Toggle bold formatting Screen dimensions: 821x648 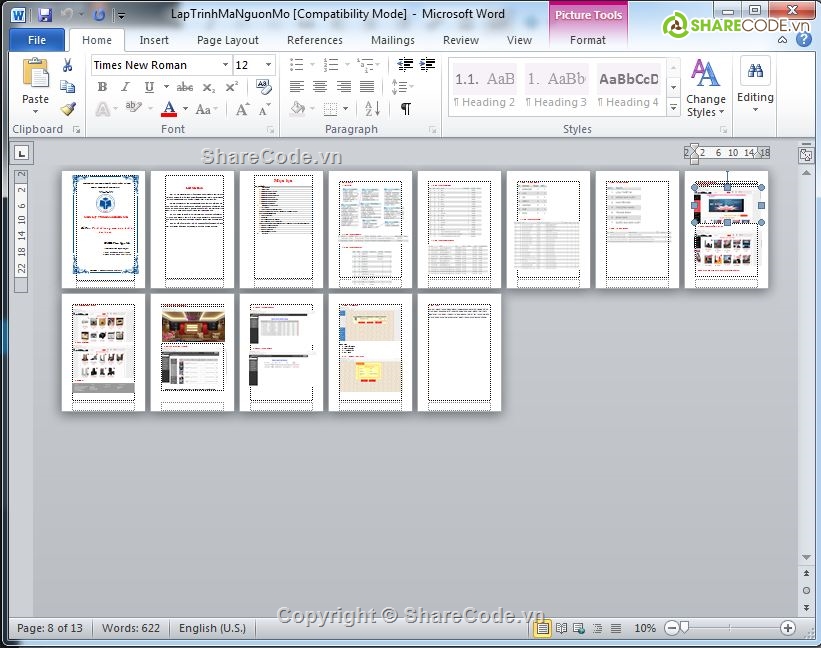(103, 87)
